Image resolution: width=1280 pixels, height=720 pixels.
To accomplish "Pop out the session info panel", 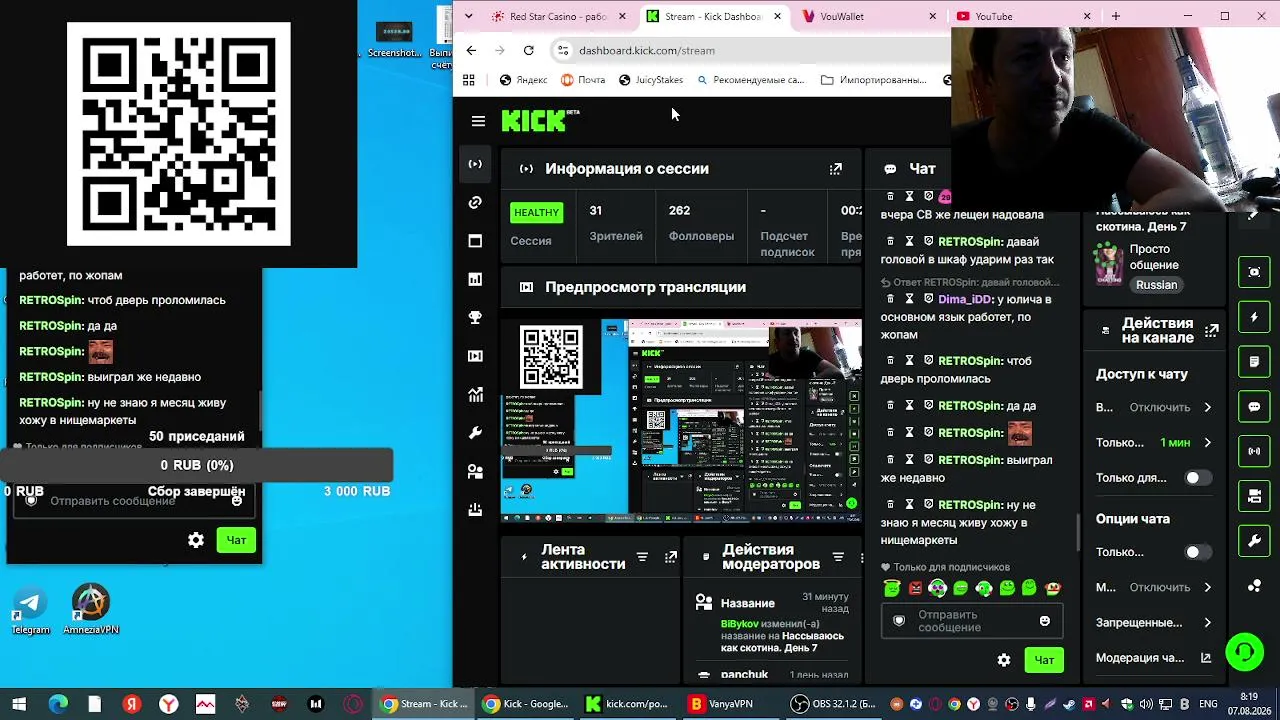I will click(x=836, y=169).
